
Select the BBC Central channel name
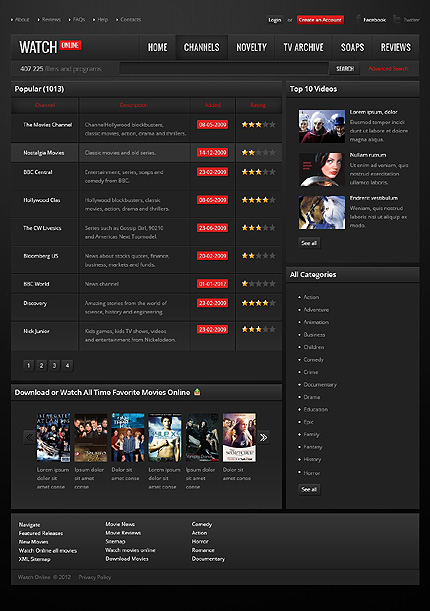[x=38, y=172]
